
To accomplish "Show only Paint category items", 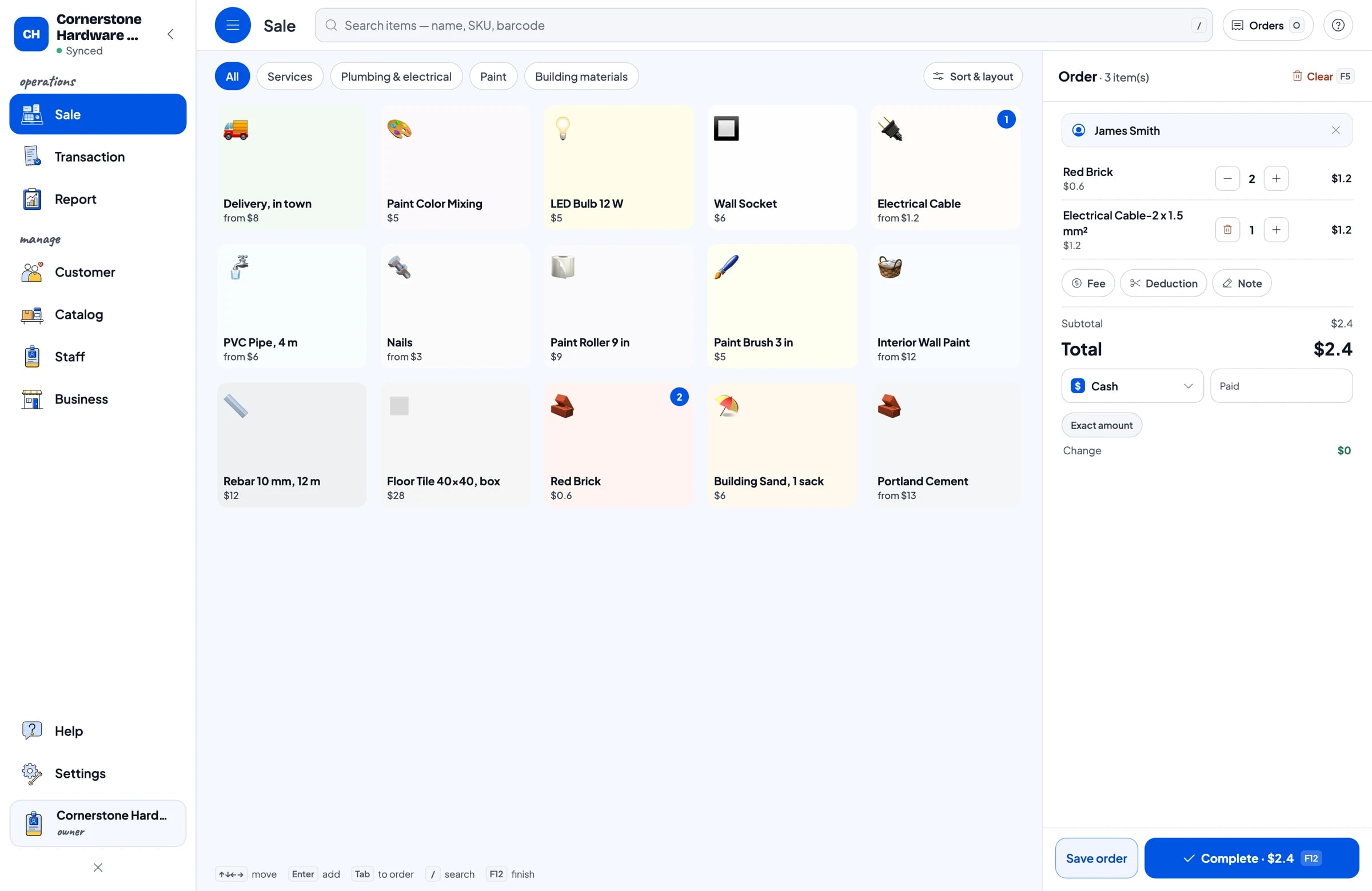I will click(493, 76).
